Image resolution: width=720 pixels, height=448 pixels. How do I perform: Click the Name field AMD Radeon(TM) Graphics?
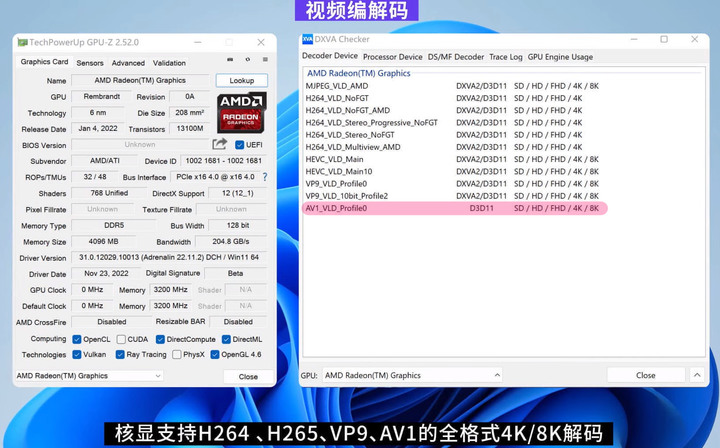(140, 80)
